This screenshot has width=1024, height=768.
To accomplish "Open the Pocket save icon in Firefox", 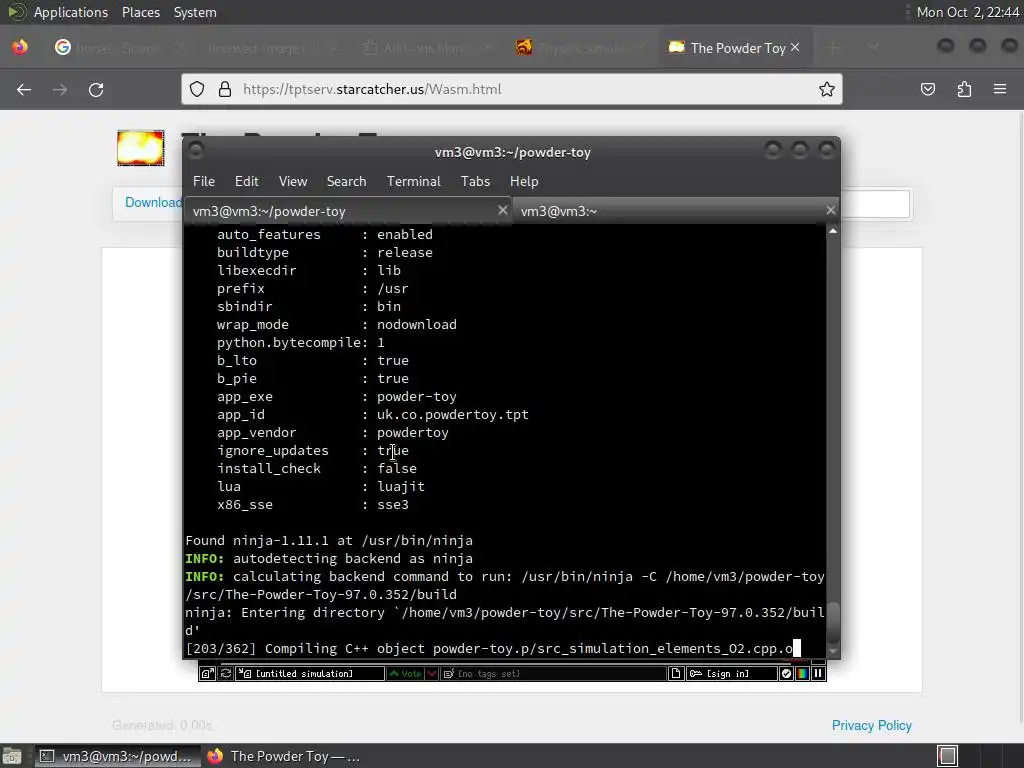I will 927,89.
